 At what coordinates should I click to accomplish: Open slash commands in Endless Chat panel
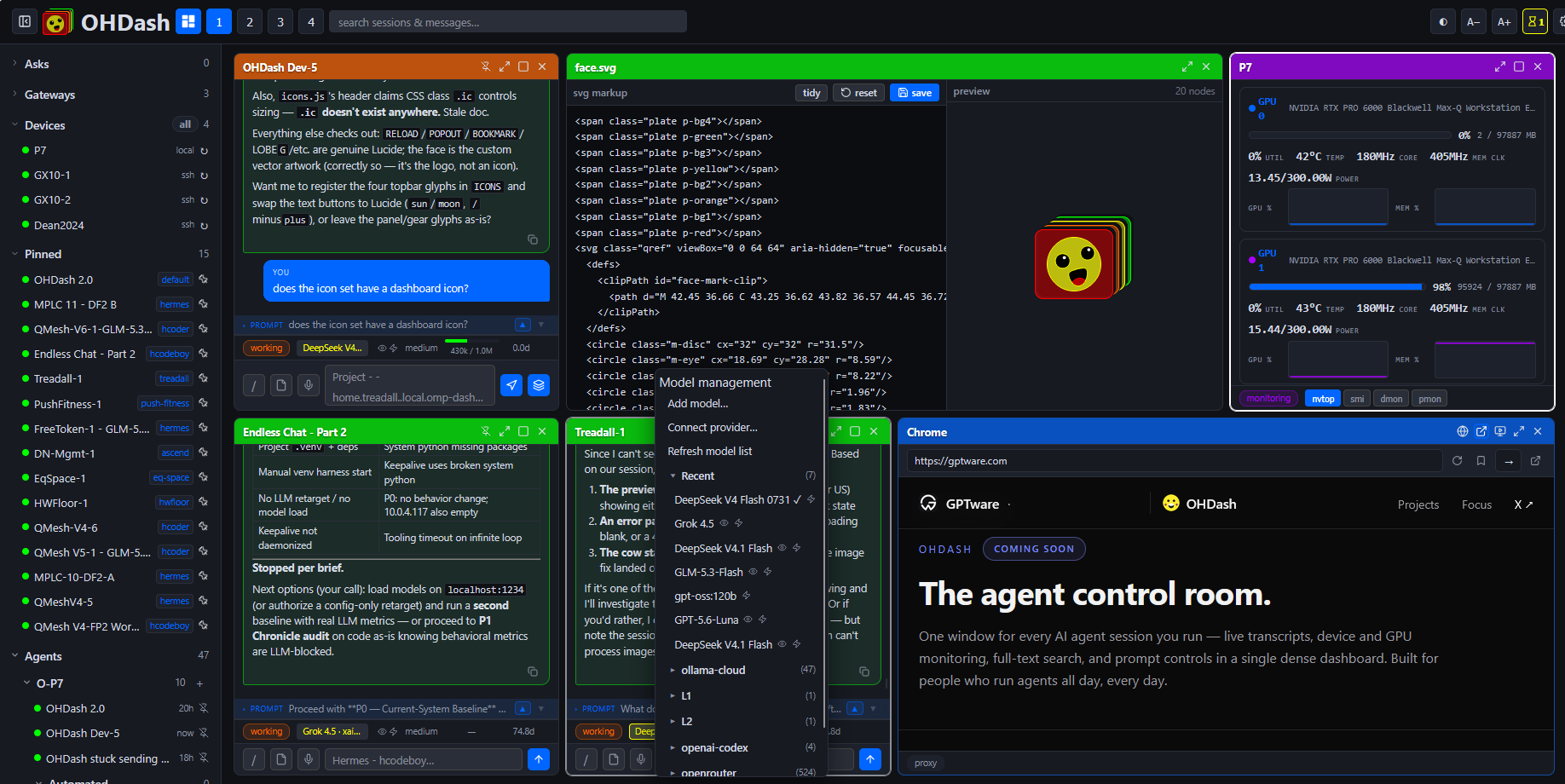click(254, 759)
